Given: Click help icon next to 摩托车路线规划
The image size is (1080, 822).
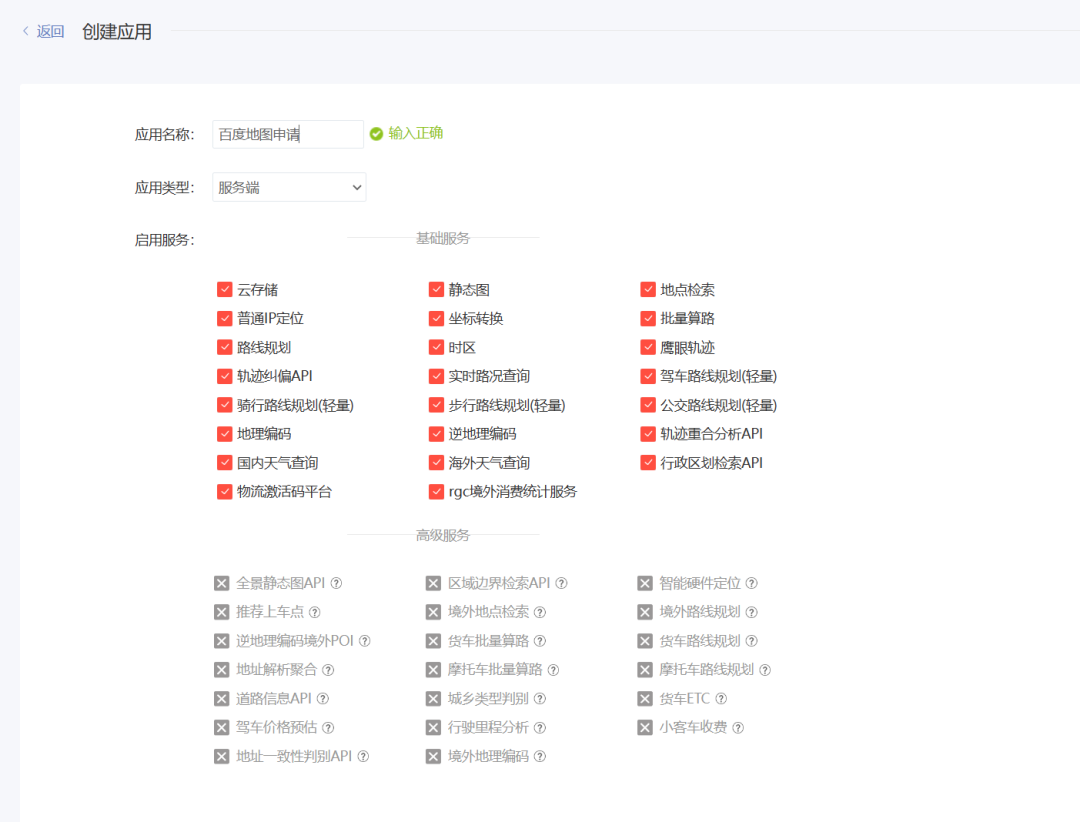Looking at the screenshot, I should (x=764, y=670).
